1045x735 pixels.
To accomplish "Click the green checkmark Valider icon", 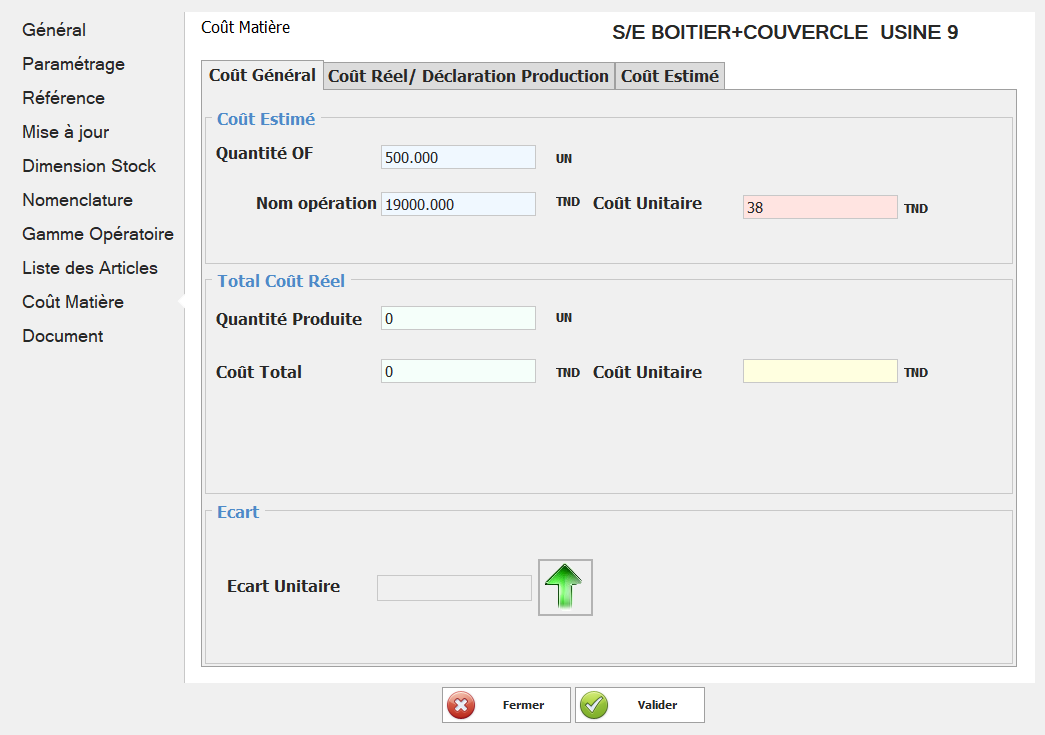I will coord(594,705).
